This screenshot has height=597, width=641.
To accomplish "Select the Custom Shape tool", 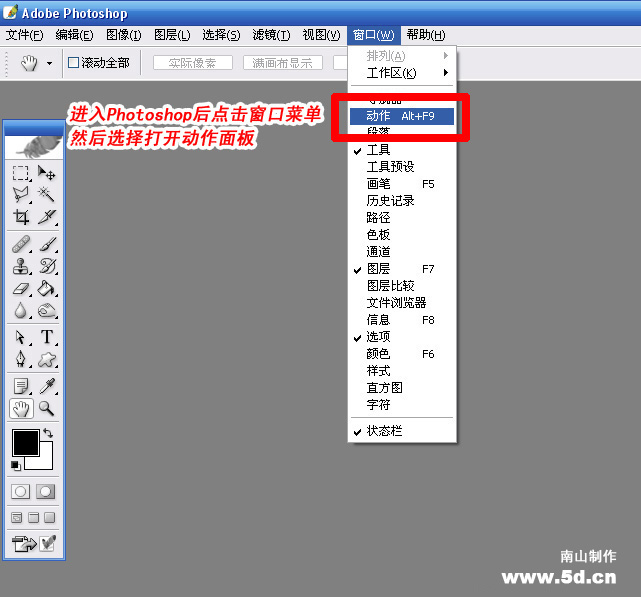I will click(x=46, y=359).
